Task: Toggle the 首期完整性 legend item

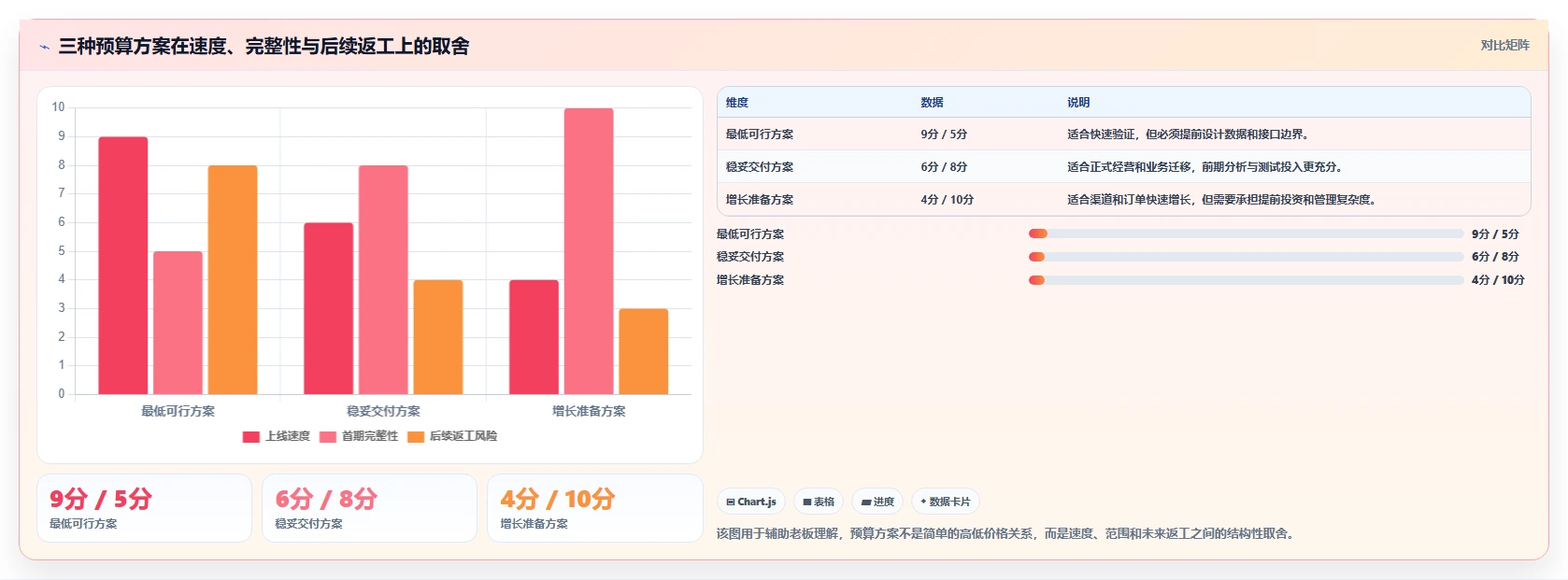Action: pos(359,436)
